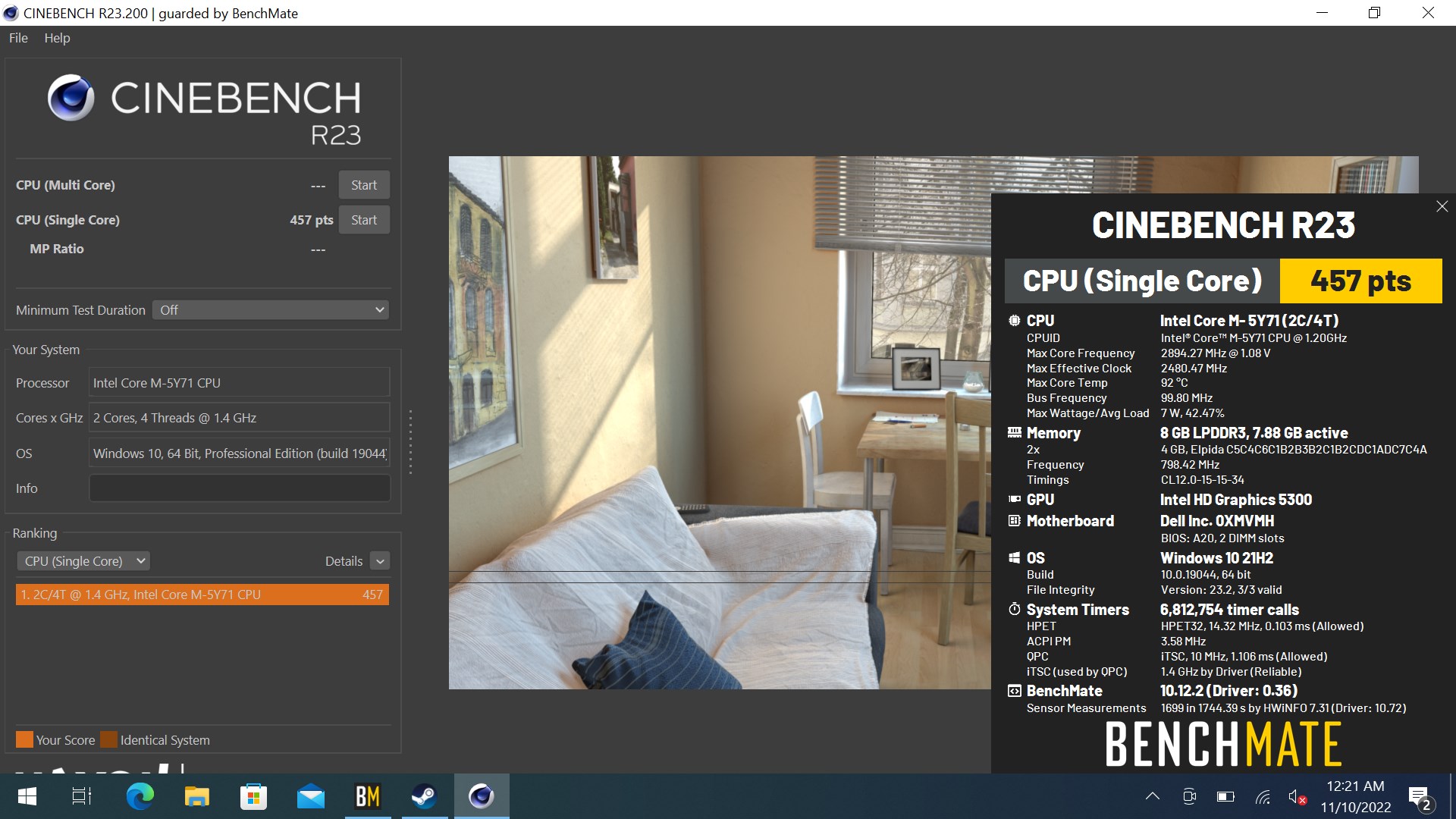
Task: Open the Windows Start menu
Action: click(27, 796)
